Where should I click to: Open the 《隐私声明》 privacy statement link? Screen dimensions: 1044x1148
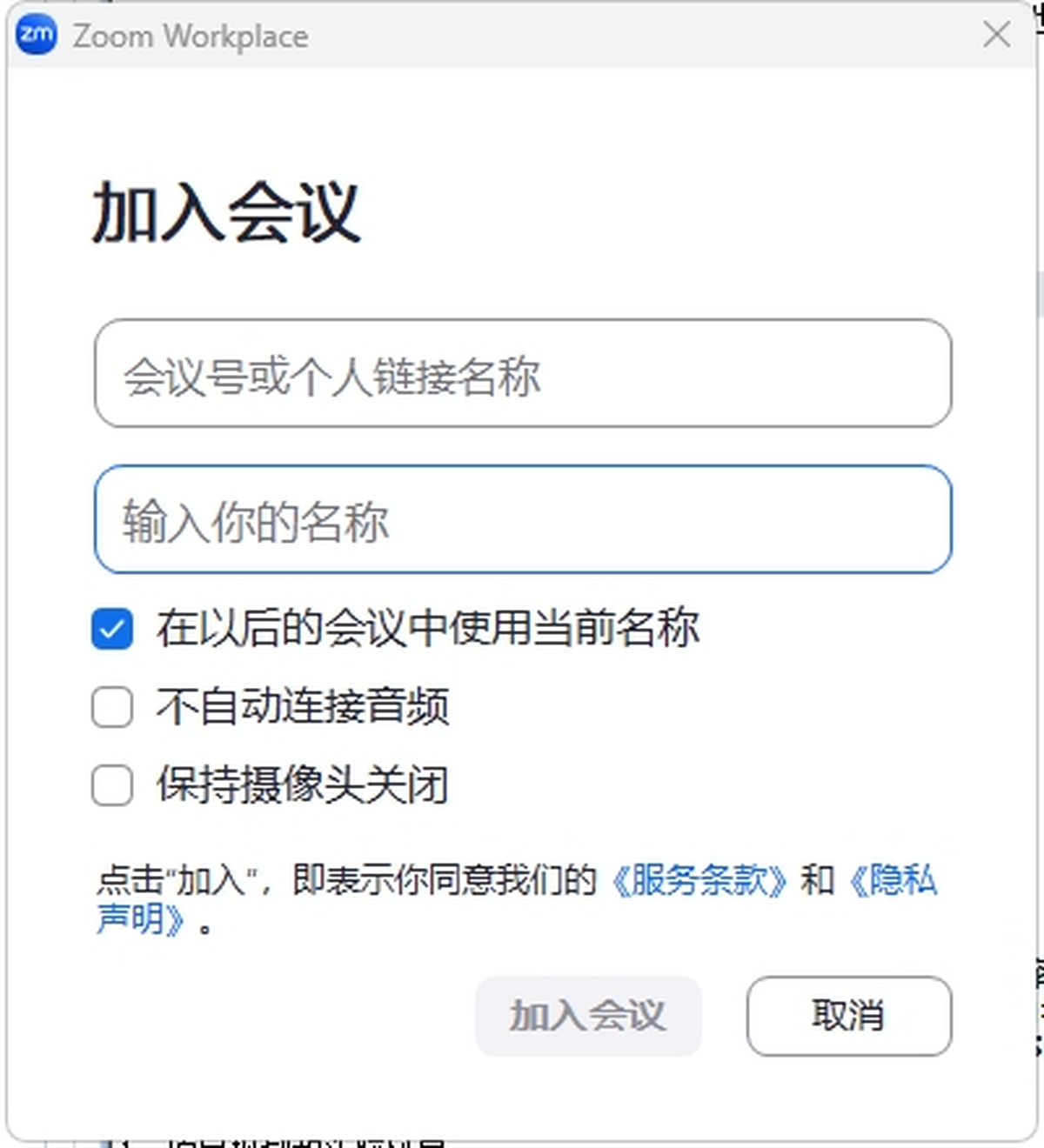893,880
